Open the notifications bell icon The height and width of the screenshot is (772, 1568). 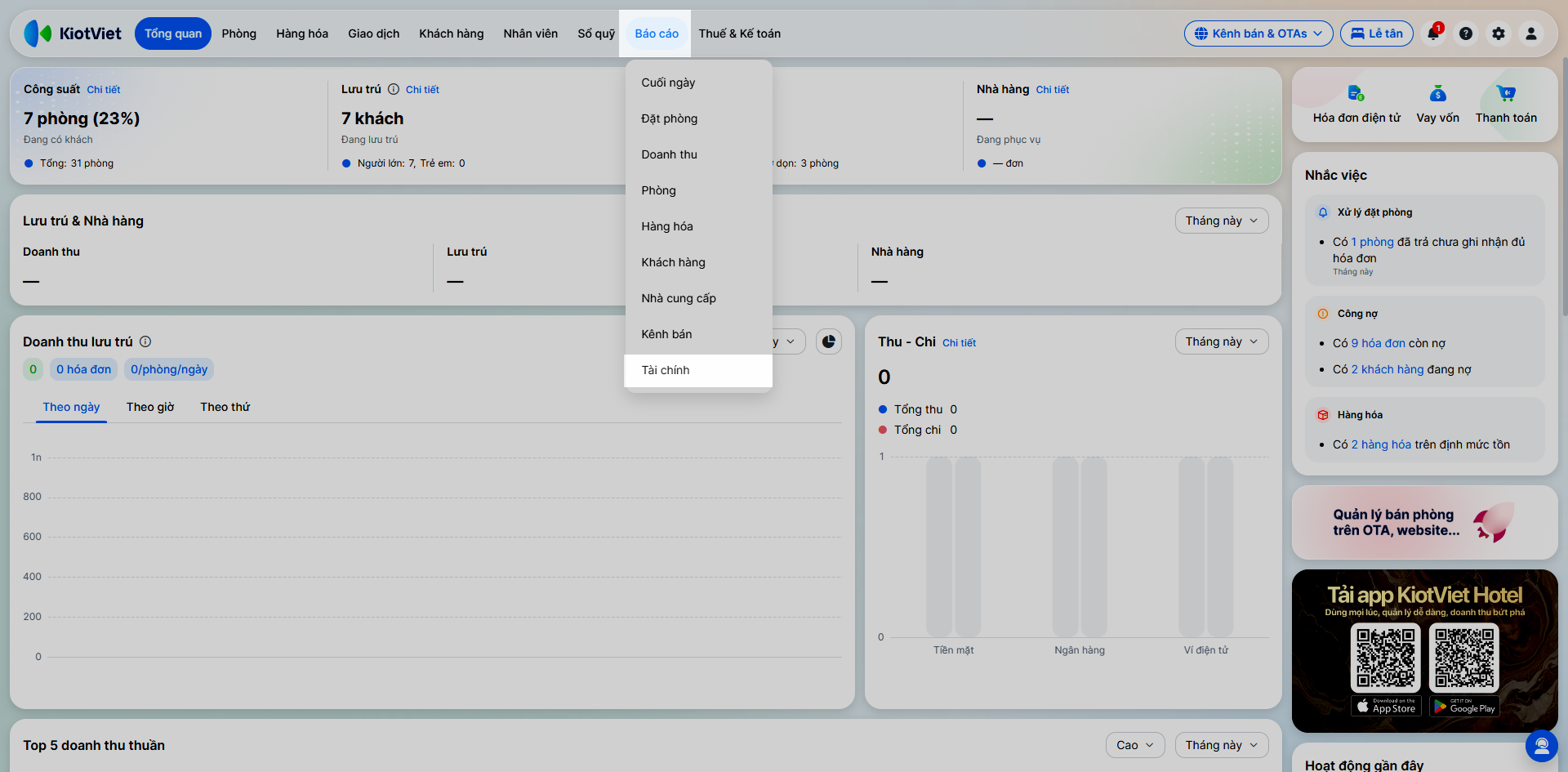coord(1433,33)
